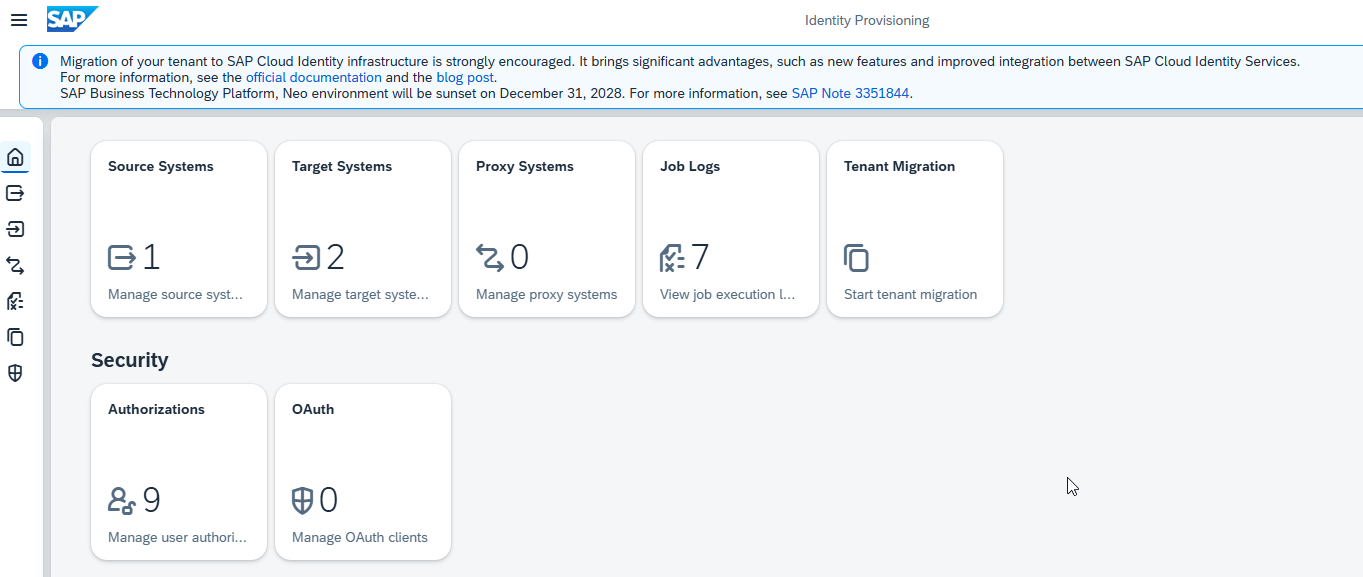Open the Authorizations tile

point(179,472)
